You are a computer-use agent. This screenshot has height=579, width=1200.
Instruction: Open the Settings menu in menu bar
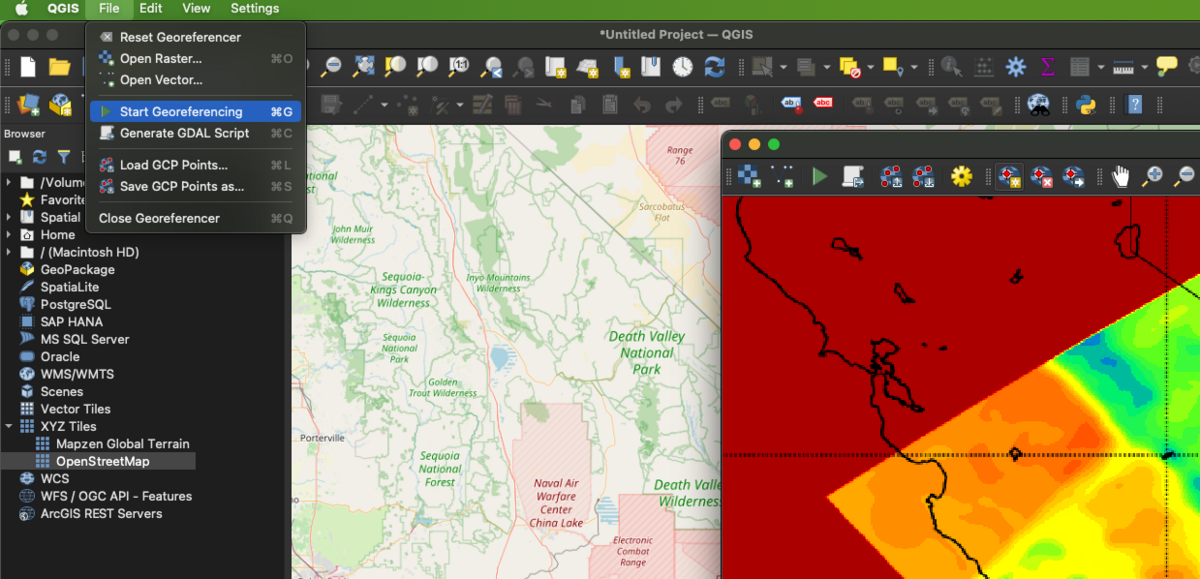pos(254,8)
